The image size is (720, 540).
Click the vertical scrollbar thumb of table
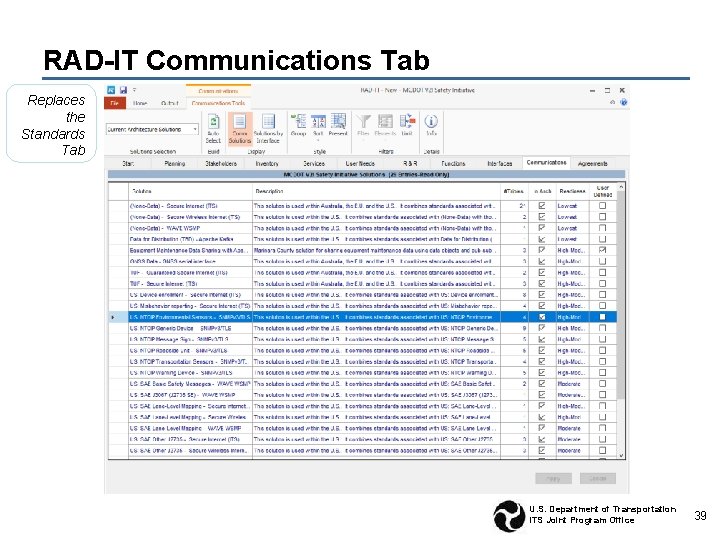(x=621, y=295)
